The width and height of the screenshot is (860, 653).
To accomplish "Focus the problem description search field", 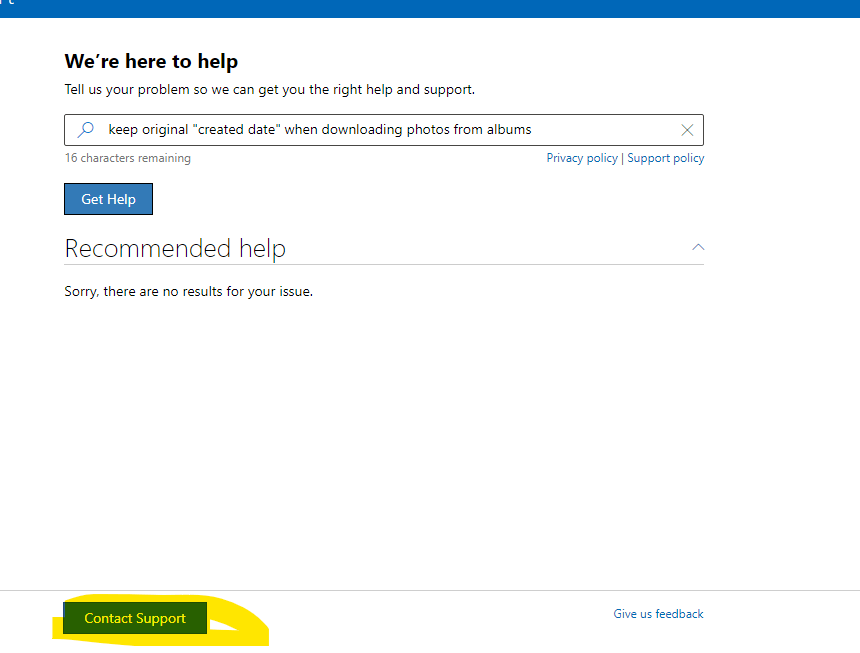I will click(384, 130).
